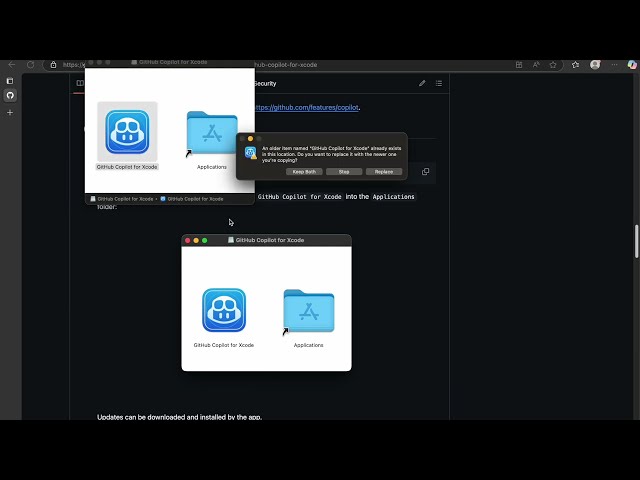The image size is (640, 480).
Task: Copy the code block with copy icon
Action: pos(425,171)
